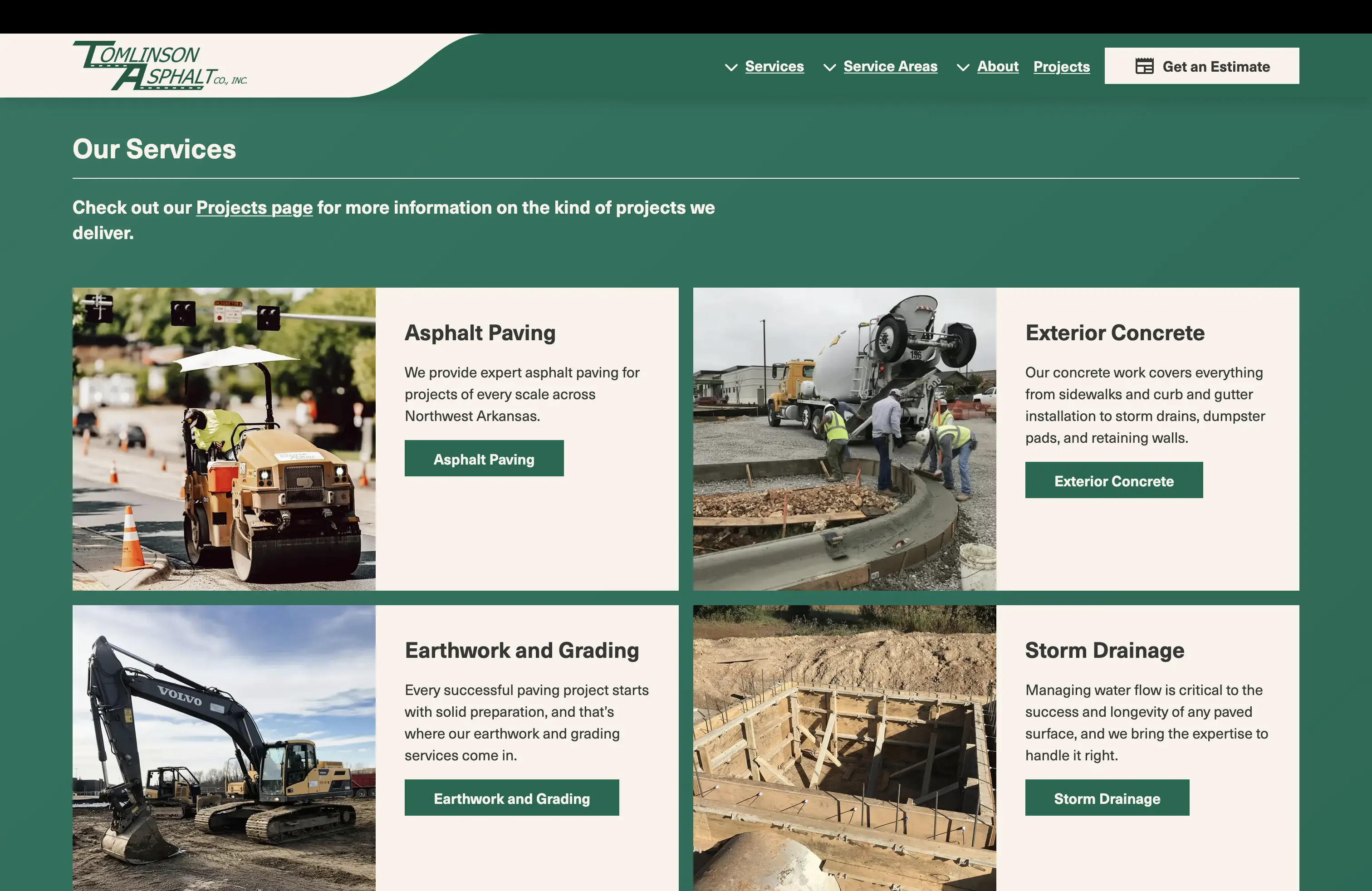Image resolution: width=1372 pixels, height=891 pixels.
Task: Expand the About chevron arrow
Action: [x=963, y=68]
